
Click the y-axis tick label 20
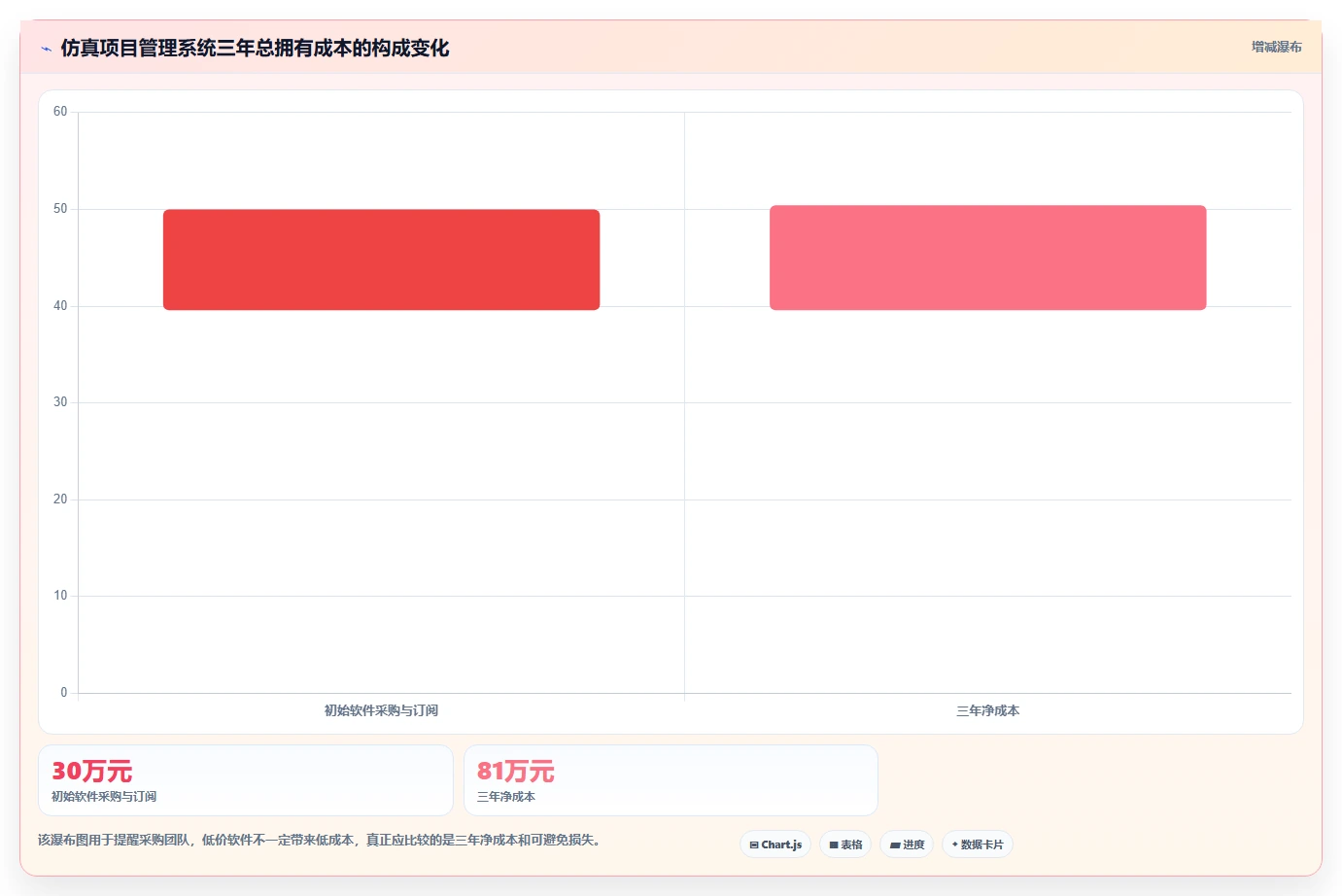coord(60,500)
